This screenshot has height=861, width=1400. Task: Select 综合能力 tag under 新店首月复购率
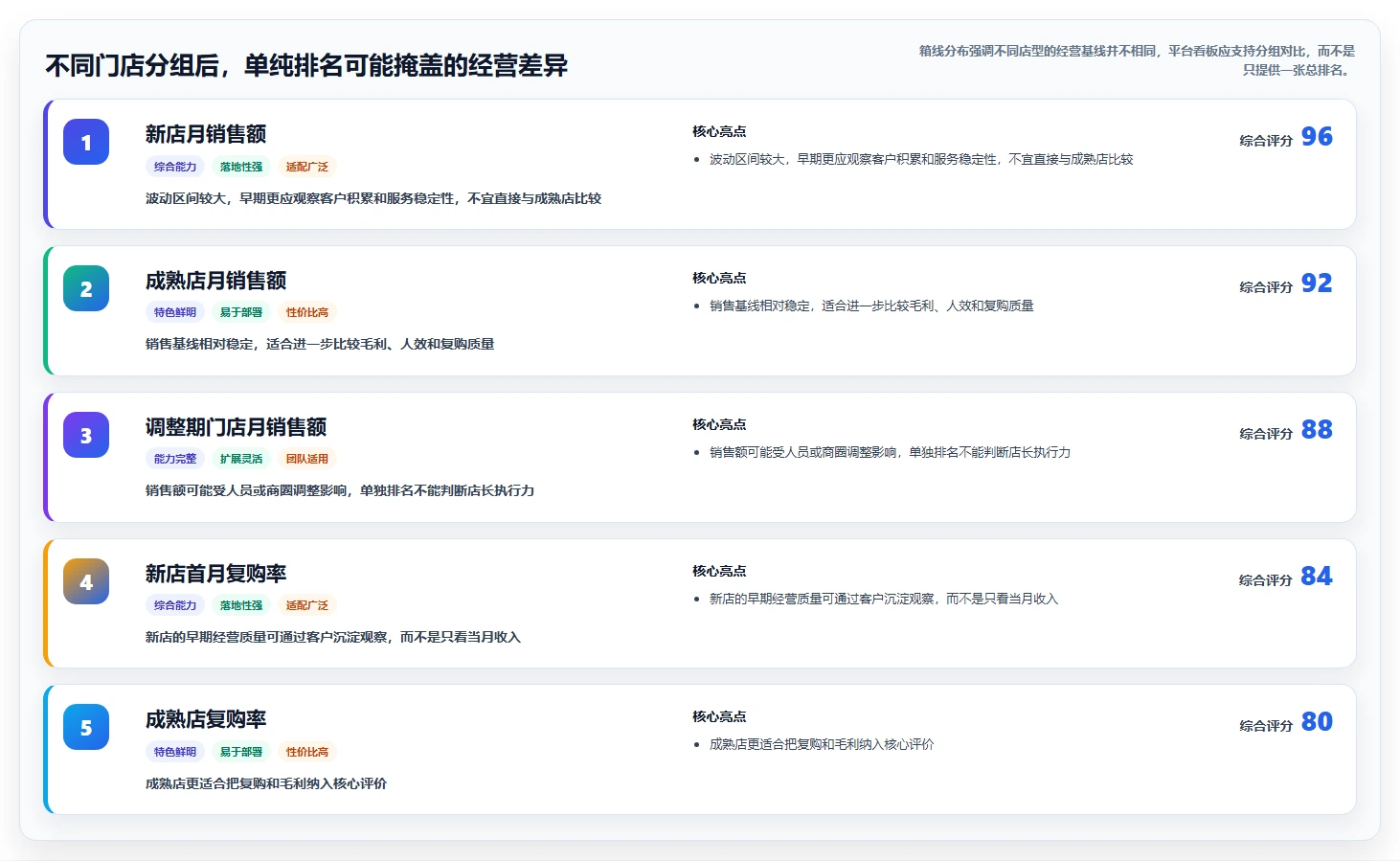pos(175,605)
